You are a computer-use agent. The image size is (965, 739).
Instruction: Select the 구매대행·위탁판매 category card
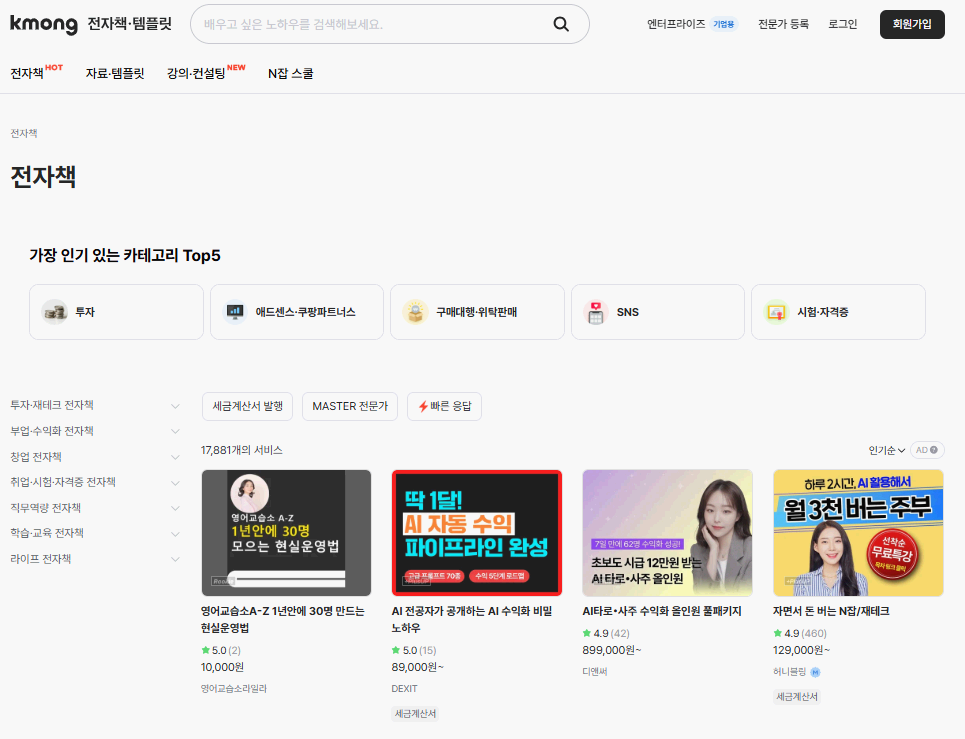coord(477,312)
